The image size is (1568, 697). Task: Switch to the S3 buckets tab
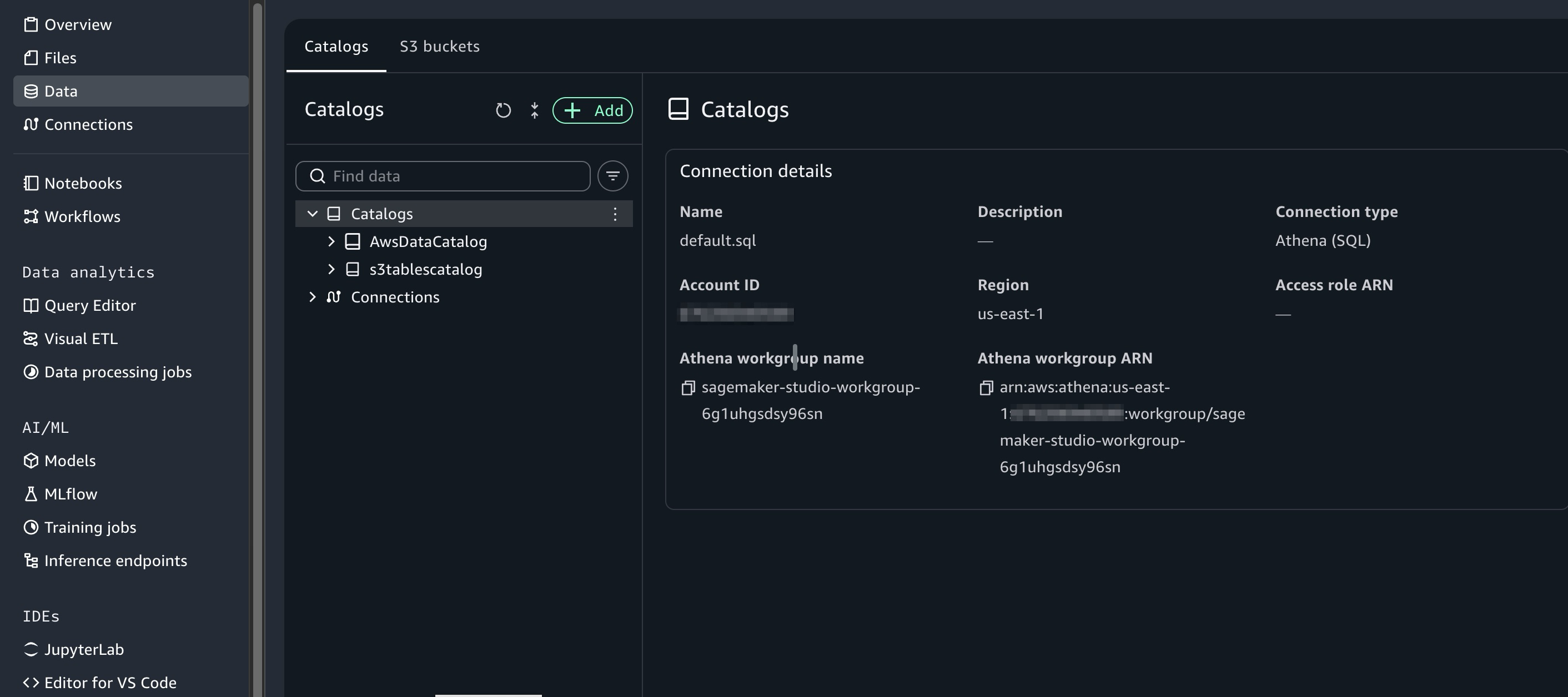point(439,46)
